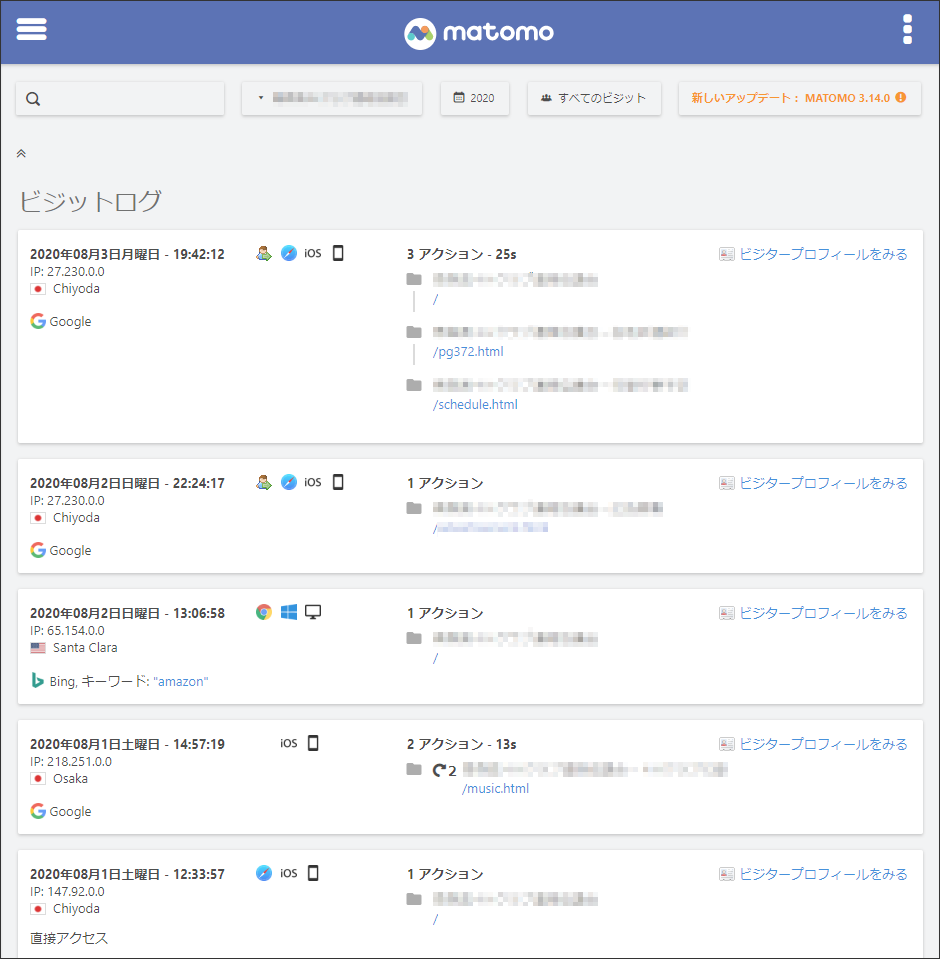Open the website selector dropdown

(x=332, y=98)
